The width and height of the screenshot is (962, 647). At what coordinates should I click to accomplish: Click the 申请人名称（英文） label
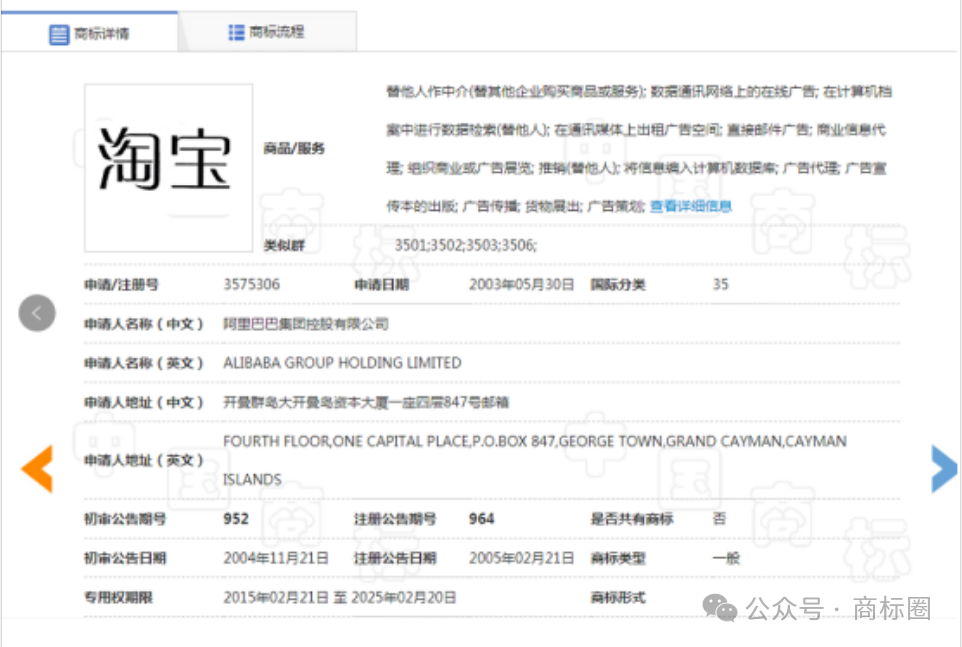(144, 363)
